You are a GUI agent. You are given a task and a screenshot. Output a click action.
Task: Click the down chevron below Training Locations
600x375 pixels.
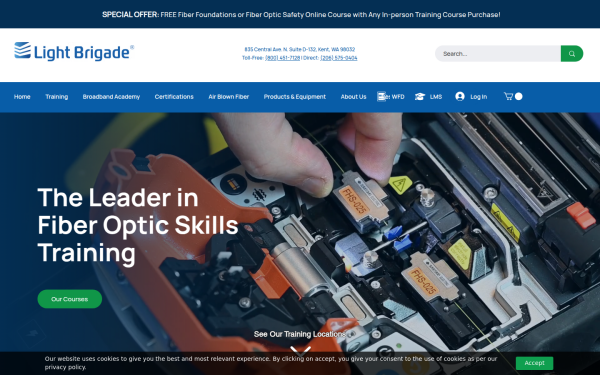coord(300,350)
